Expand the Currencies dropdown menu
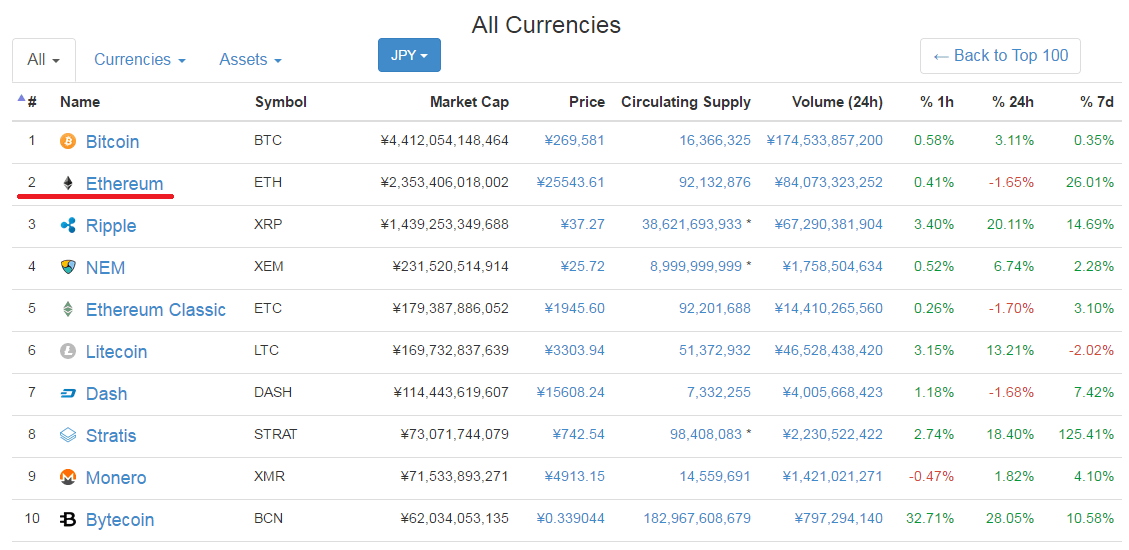The height and width of the screenshot is (550, 1129). (x=139, y=60)
